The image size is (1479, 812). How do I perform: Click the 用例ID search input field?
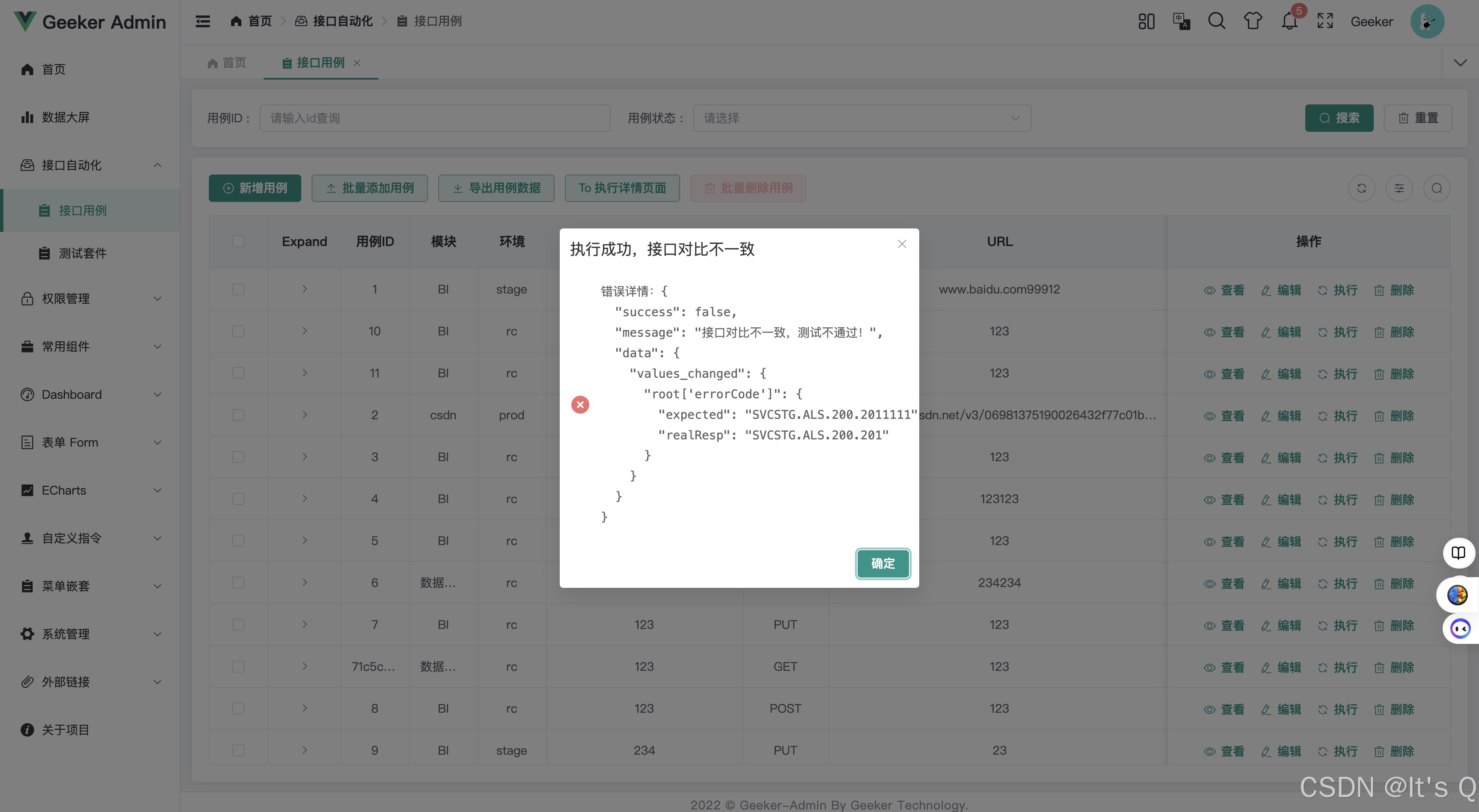[435, 118]
